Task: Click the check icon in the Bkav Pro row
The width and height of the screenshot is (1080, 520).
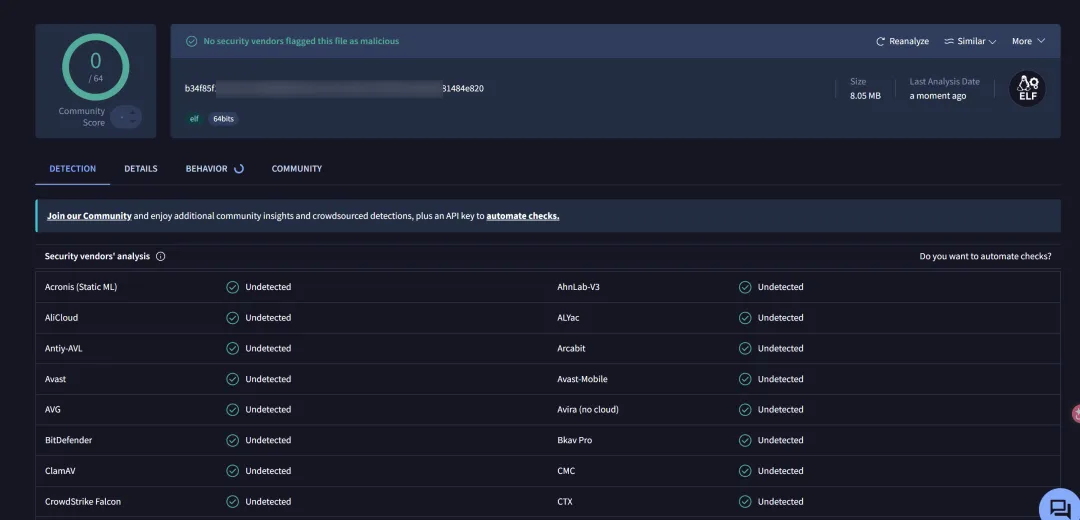Action: tap(745, 440)
